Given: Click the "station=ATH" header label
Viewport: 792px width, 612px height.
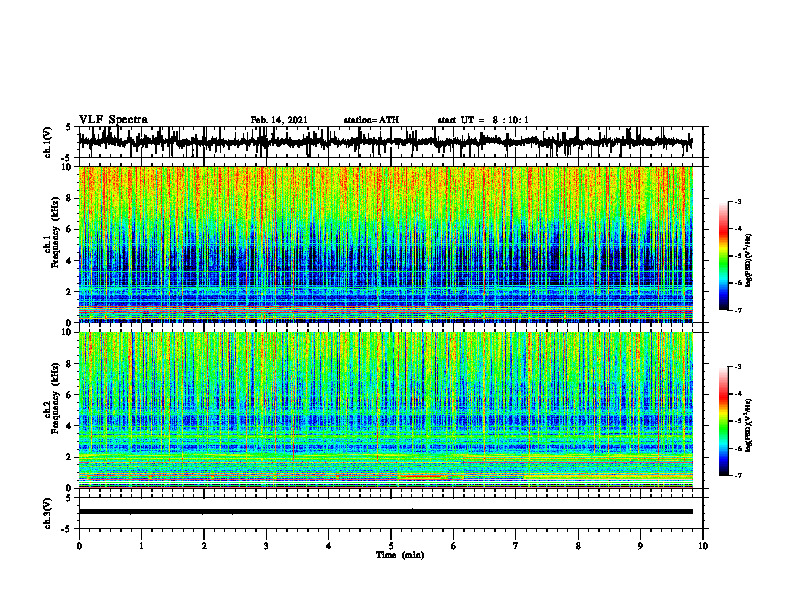Looking at the screenshot, I should tap(371, 120).
